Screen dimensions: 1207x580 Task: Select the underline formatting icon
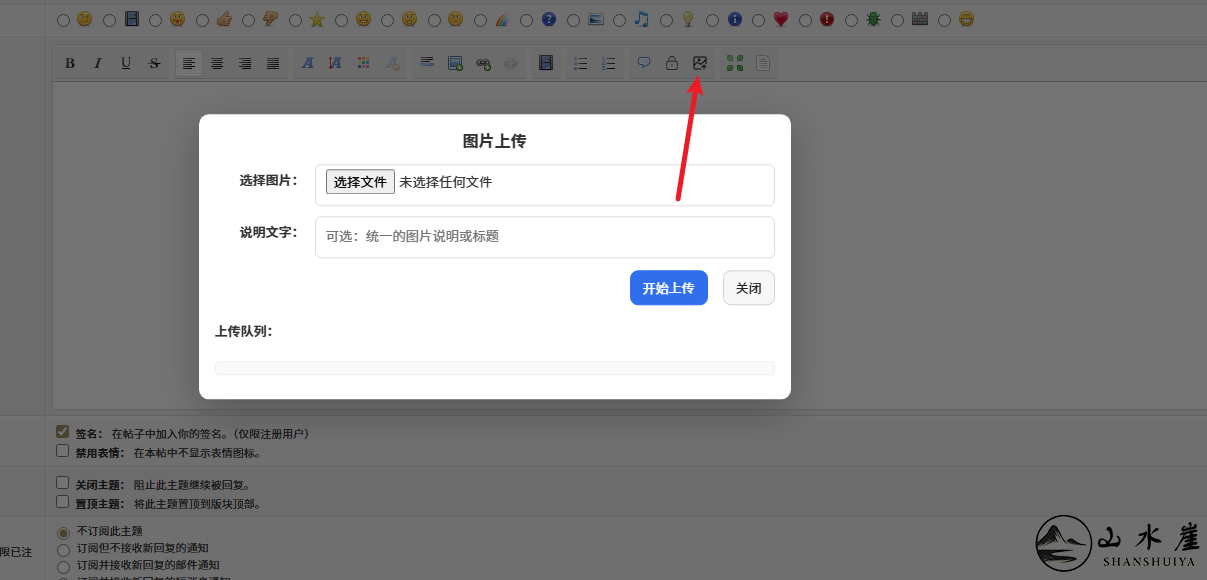pyautogui.click(x=125, y=62)
